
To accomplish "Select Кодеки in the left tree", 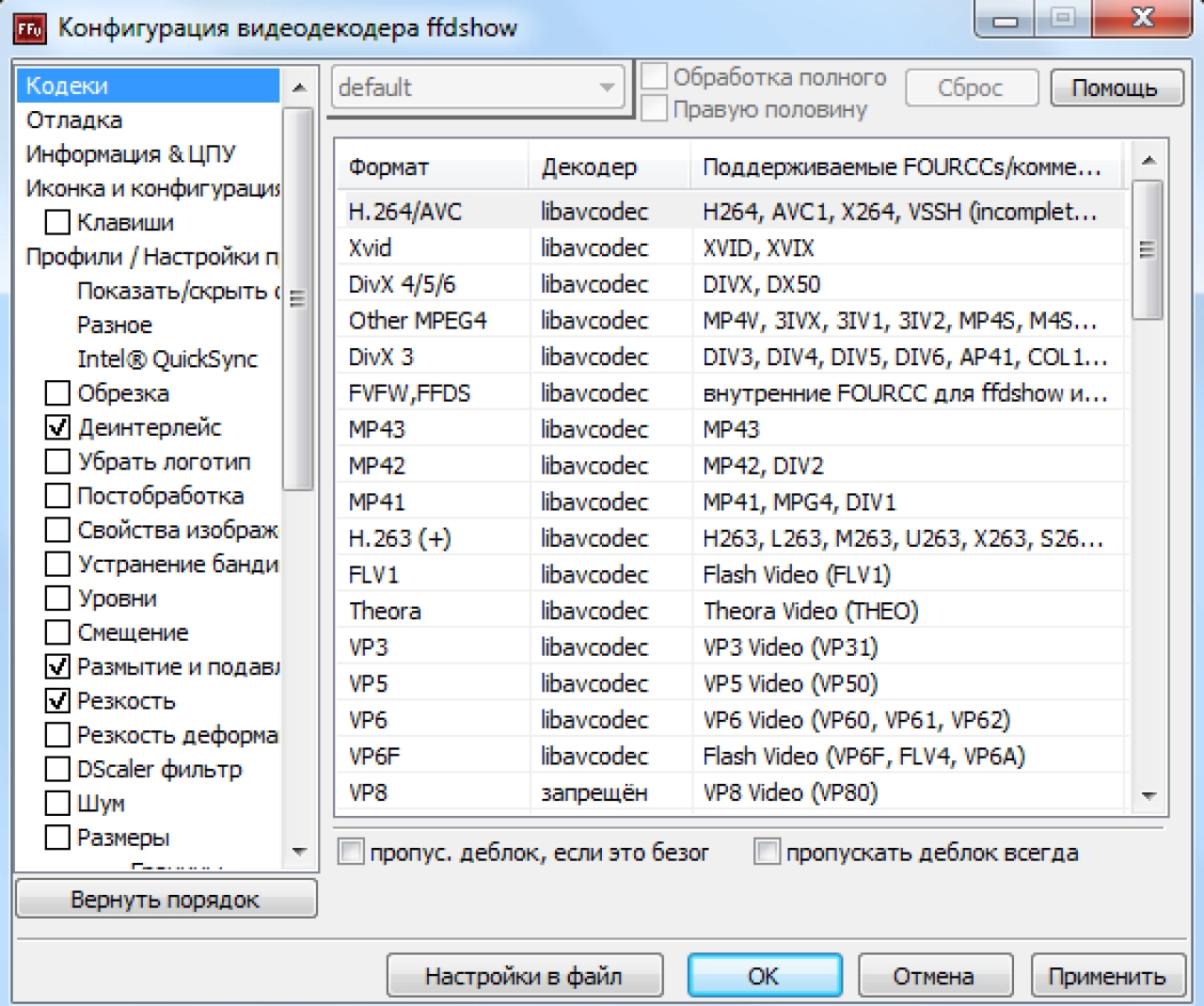I will 148,86.
